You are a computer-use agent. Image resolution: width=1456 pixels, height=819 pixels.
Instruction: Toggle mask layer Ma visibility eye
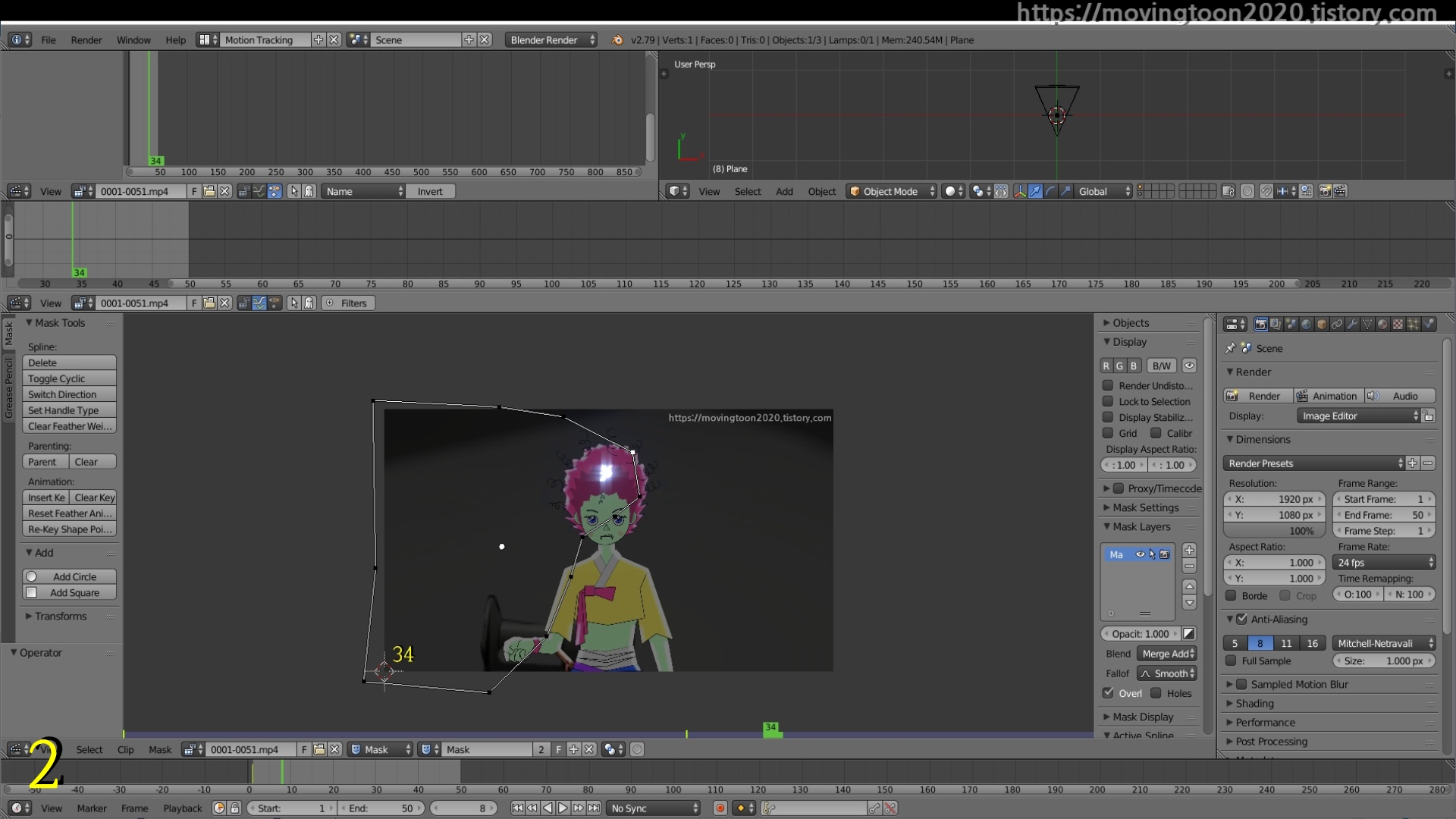[1139, 554]
